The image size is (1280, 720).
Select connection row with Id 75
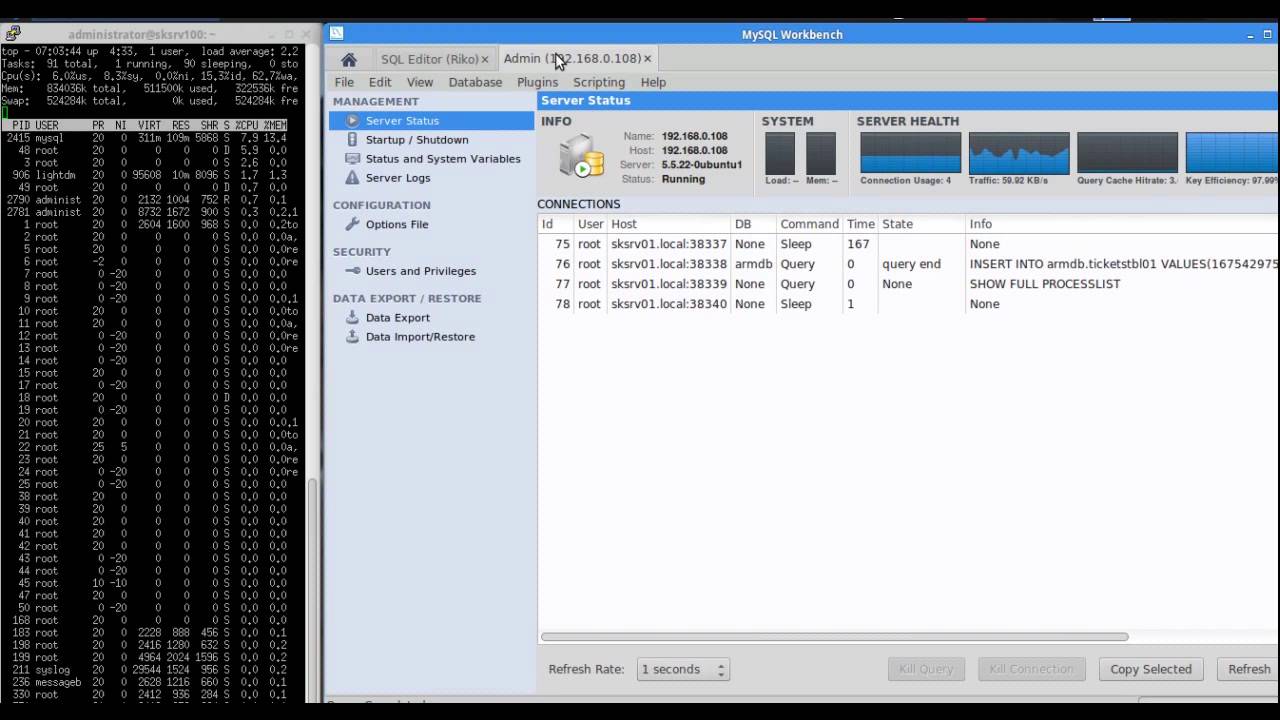(x=908, y=244)
